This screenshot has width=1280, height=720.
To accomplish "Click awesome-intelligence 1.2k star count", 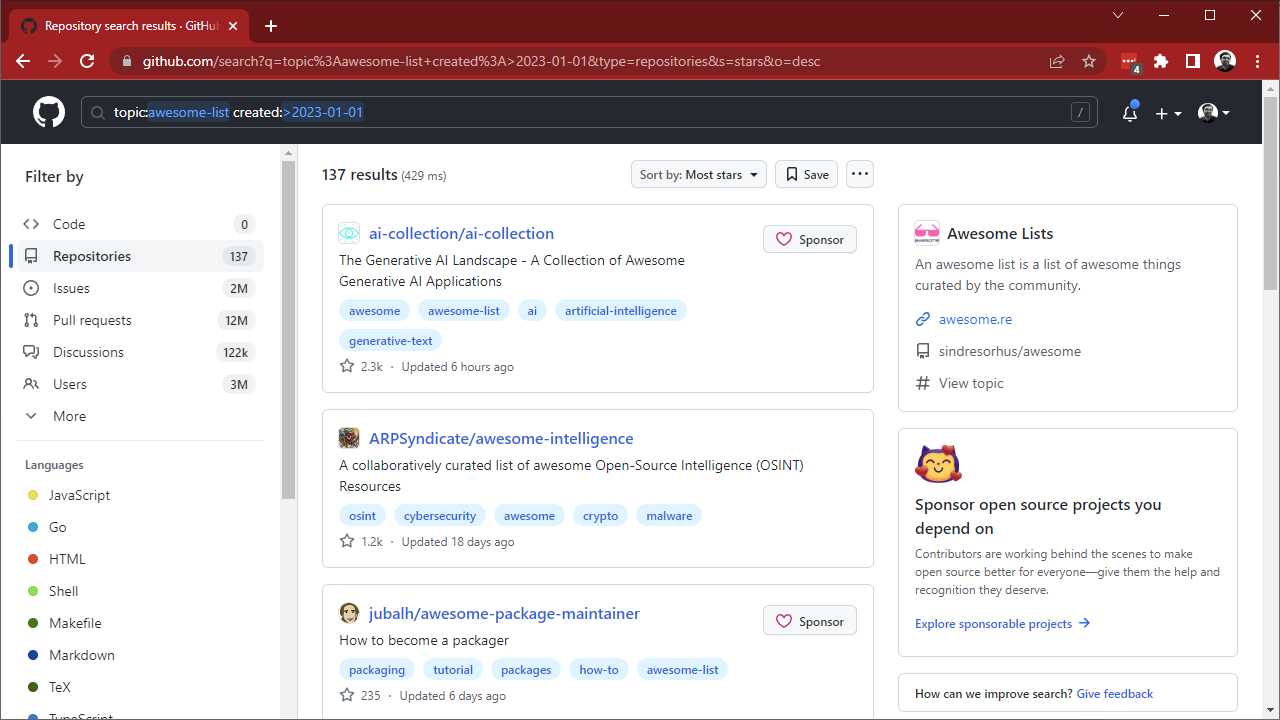I will click(x=362, y=542).
